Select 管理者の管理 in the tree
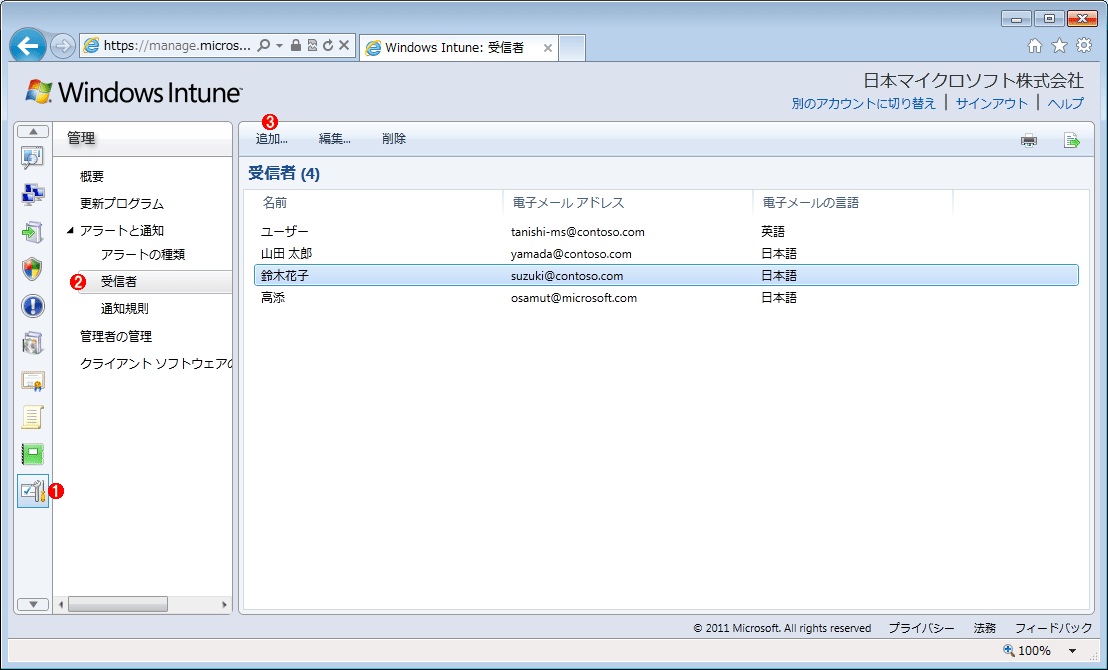The width and height of the screenshot is (1108, 670). (x=116, y=336)
